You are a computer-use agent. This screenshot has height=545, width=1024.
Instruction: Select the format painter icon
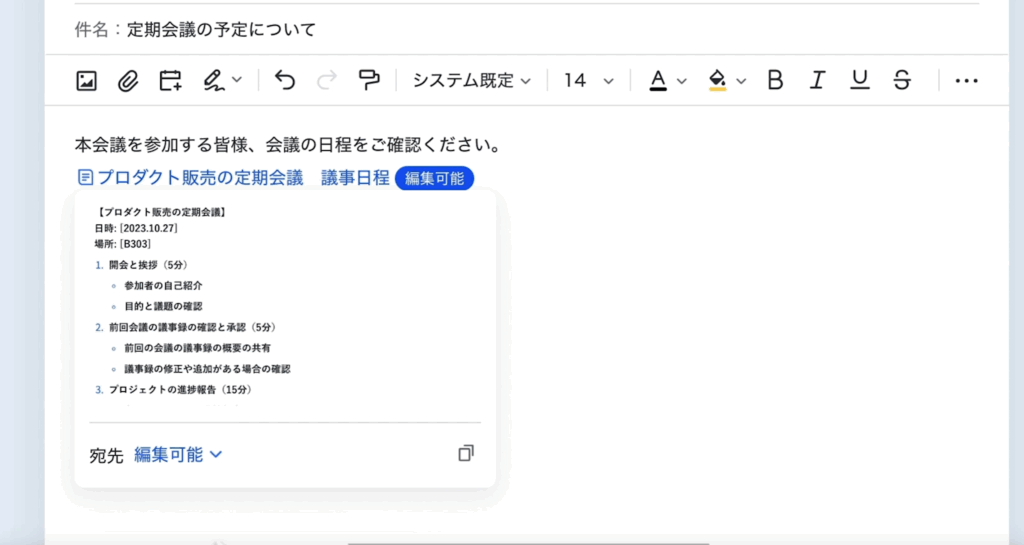[x=369, y=81]
